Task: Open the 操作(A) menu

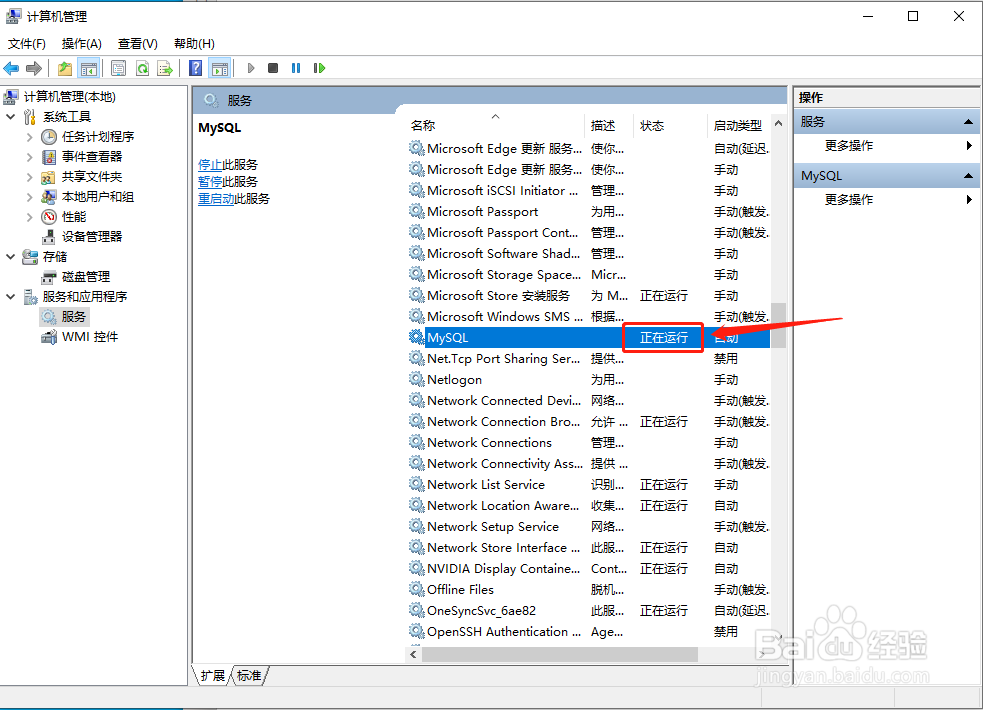Action: point(81,44)
